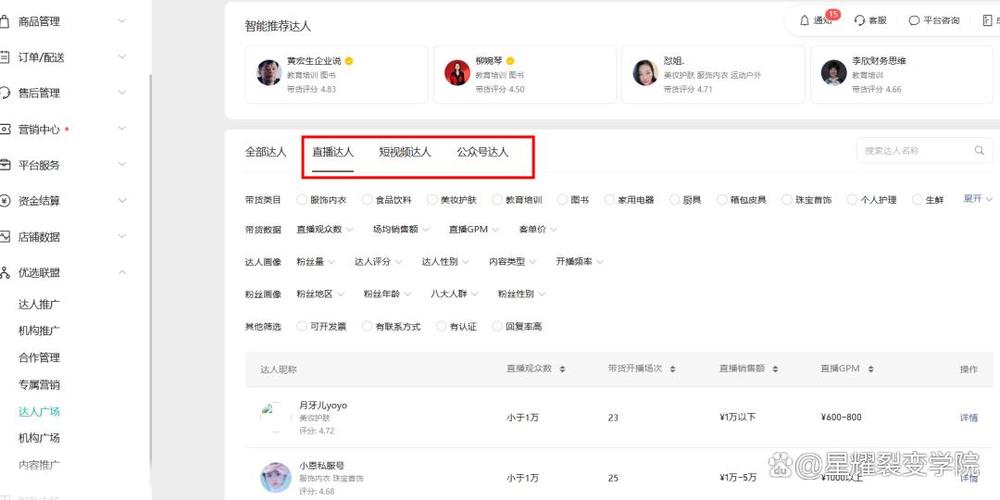This screenshot has width=1000, height=500.
Task: Click 黄宏生企业说 avatar
Action: 269,73
